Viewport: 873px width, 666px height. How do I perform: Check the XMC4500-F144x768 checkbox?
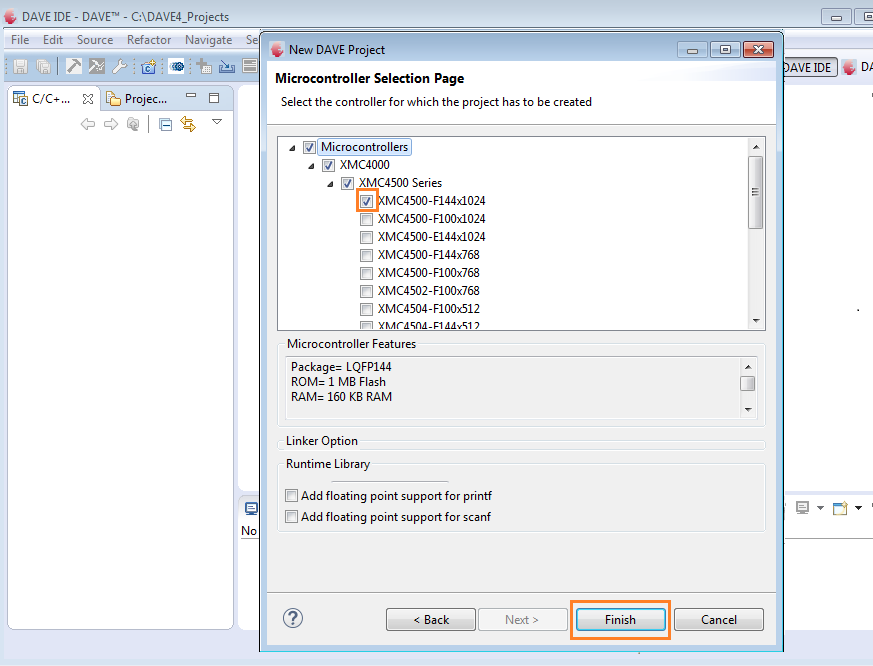tap(366, 255)
